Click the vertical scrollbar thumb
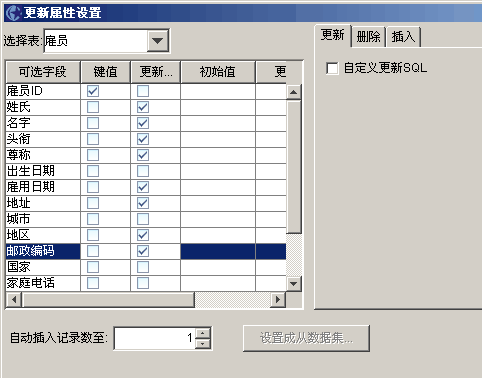Image resolution: width=482 pixels, height=378 pixels. coord(294,167)
